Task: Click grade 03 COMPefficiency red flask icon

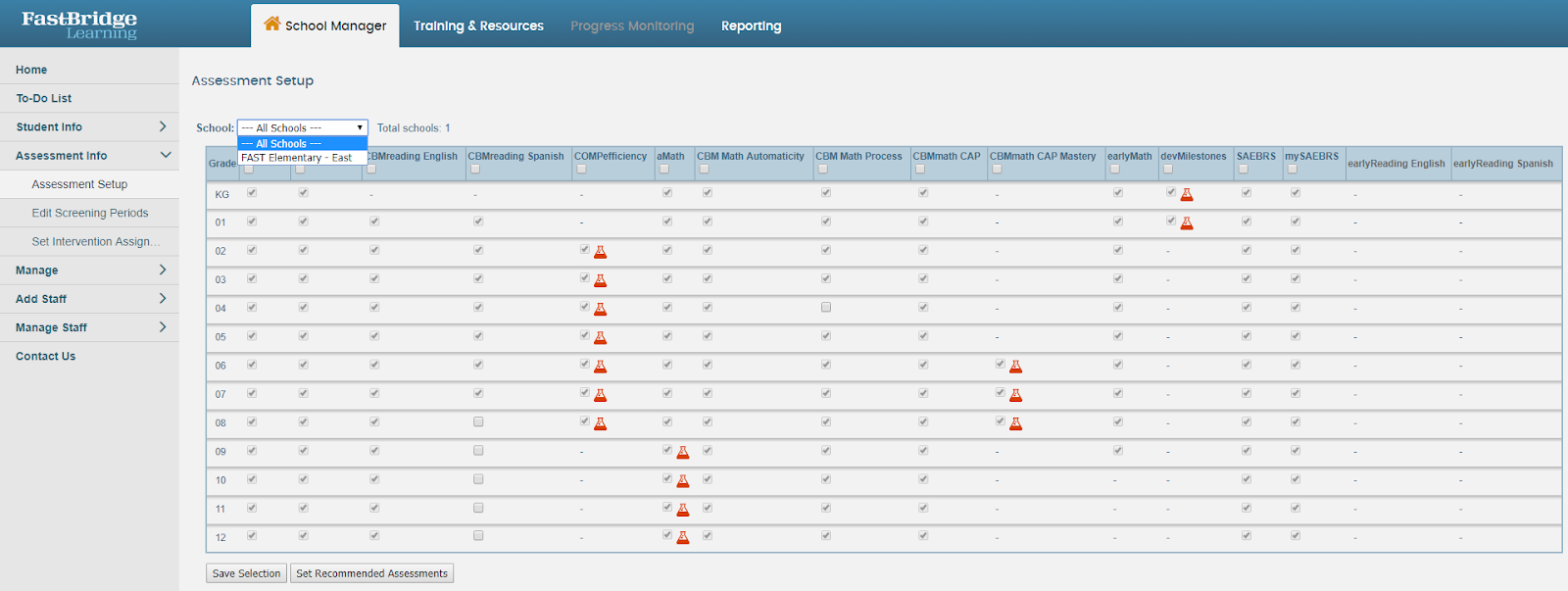Action: click(601, 280)
